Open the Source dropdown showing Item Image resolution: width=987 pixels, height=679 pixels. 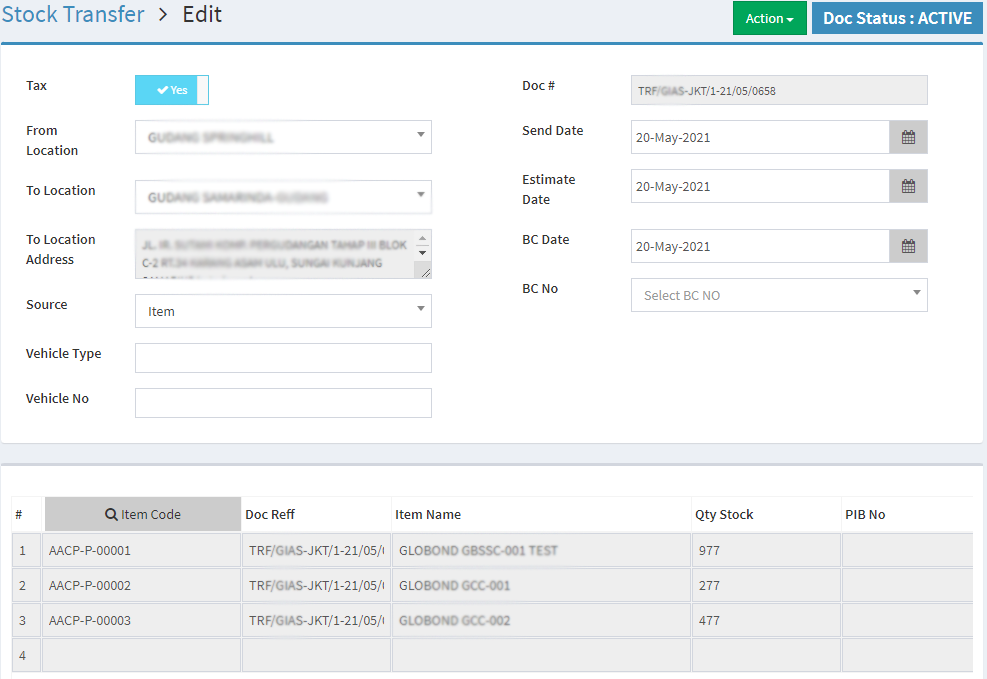[283, 311]
